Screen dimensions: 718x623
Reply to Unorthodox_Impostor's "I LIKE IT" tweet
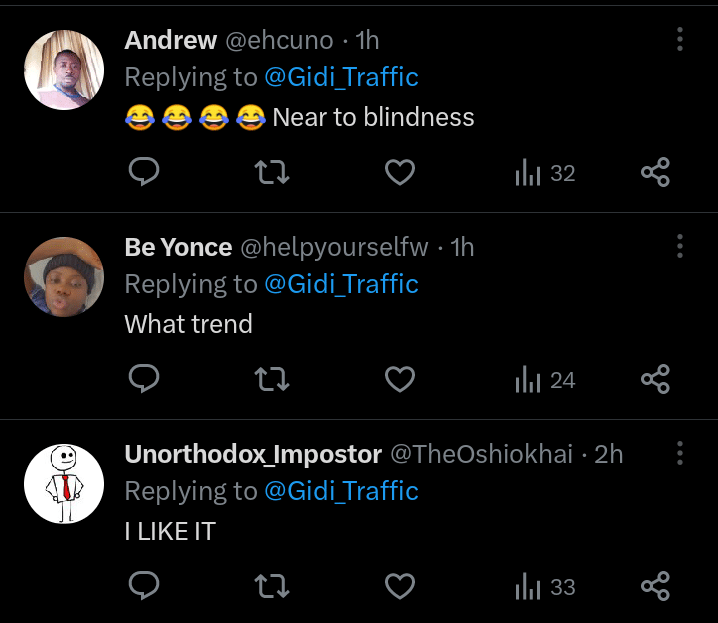(145, 587)
